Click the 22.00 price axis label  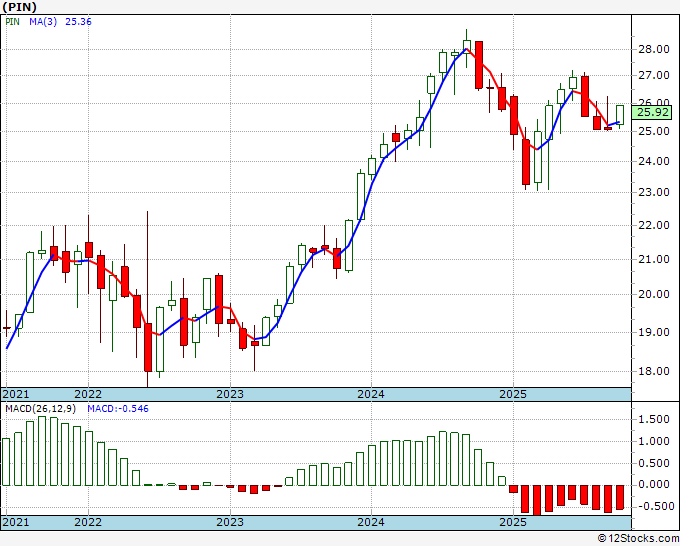654,225
